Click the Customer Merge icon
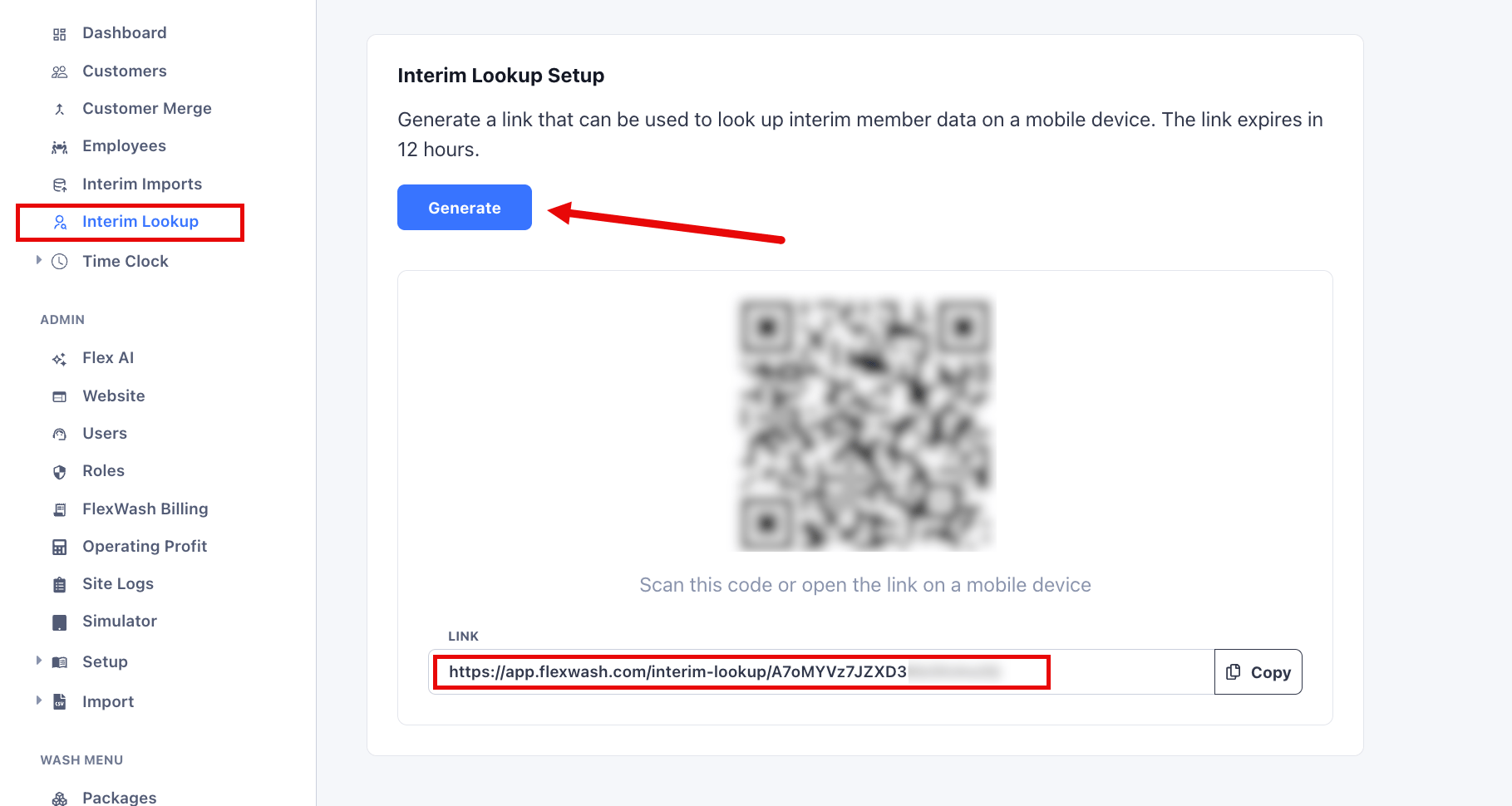This screenshot has width=1512, height=806. [x=59, y=110]
